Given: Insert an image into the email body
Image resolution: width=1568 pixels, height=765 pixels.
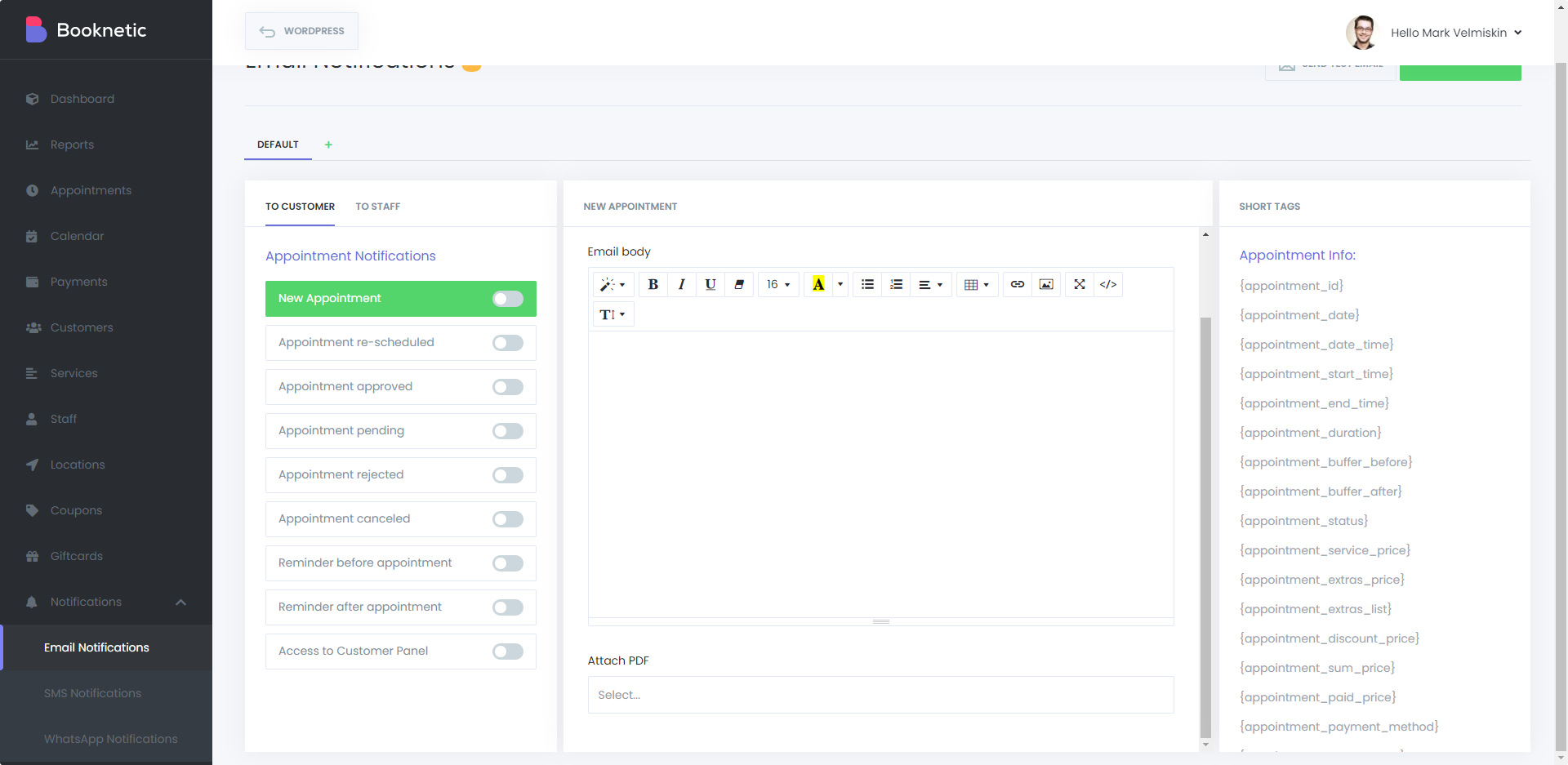Looking at the screenshot, I should point(1046,284).
